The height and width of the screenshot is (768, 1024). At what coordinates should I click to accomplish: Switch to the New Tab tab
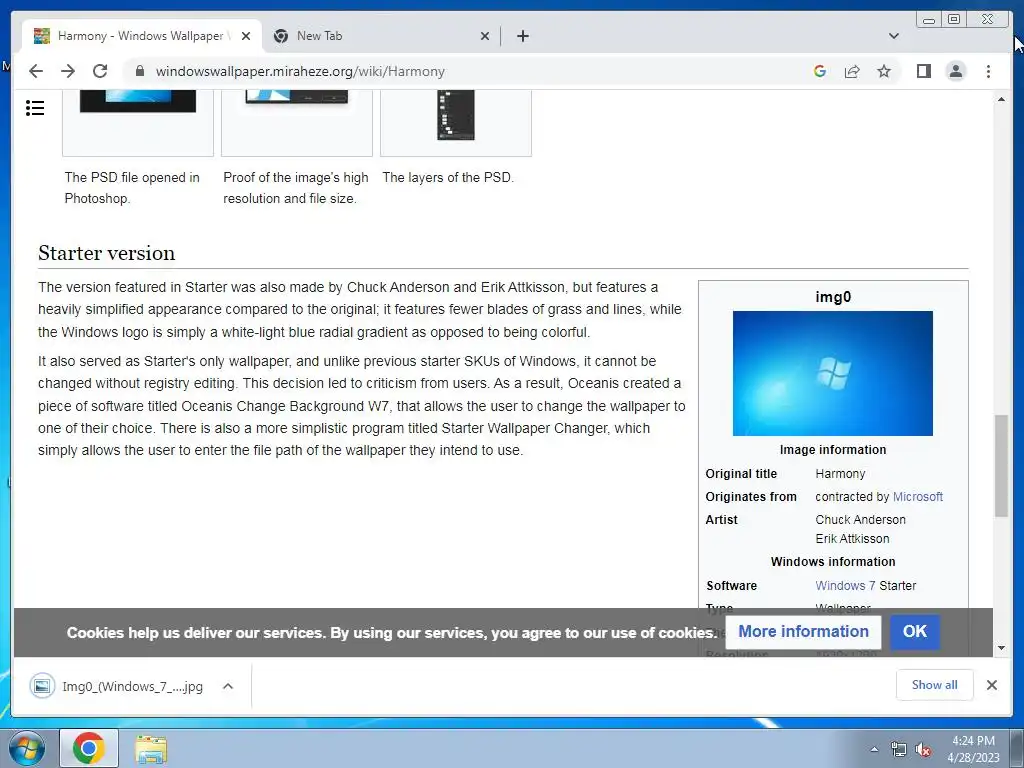(x=381, y=36)
